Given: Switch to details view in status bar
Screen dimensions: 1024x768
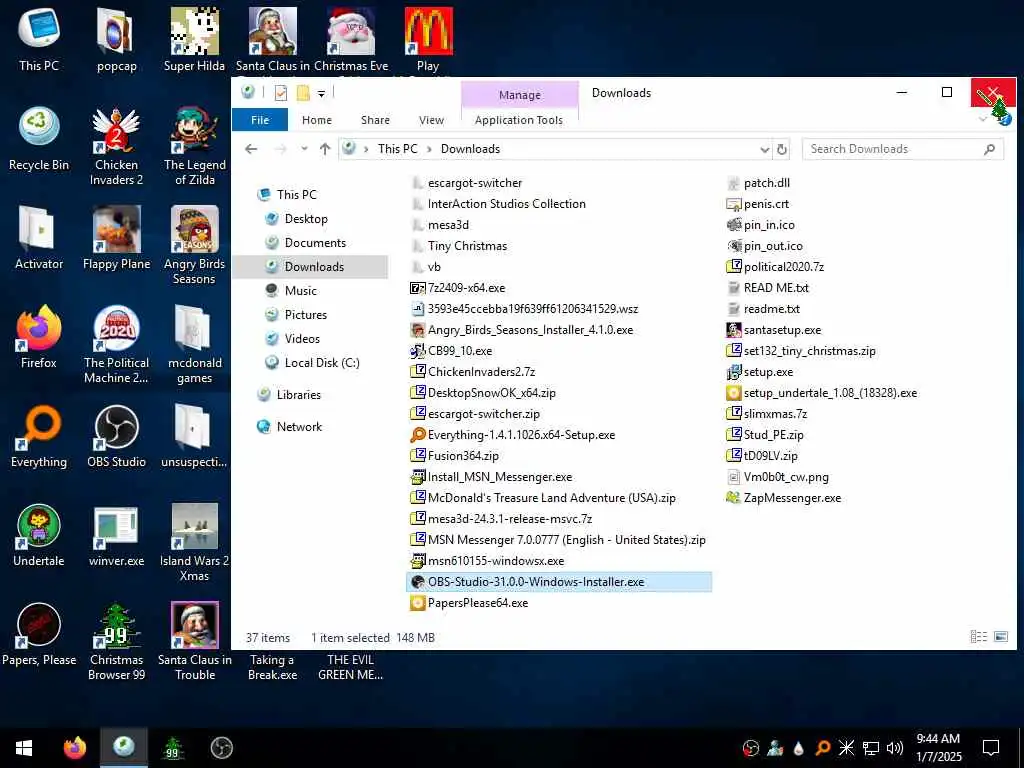Looking at the screenshot, I should pos(978,637).
